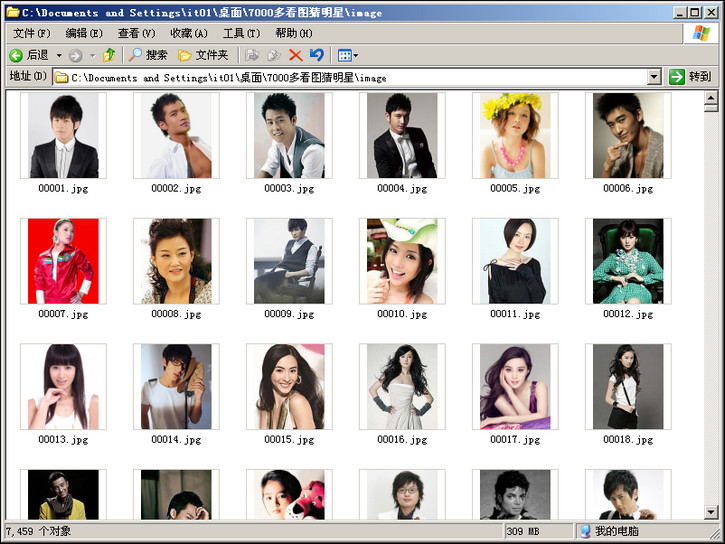Select thumbnail 00009.jpg

(289, 261)
